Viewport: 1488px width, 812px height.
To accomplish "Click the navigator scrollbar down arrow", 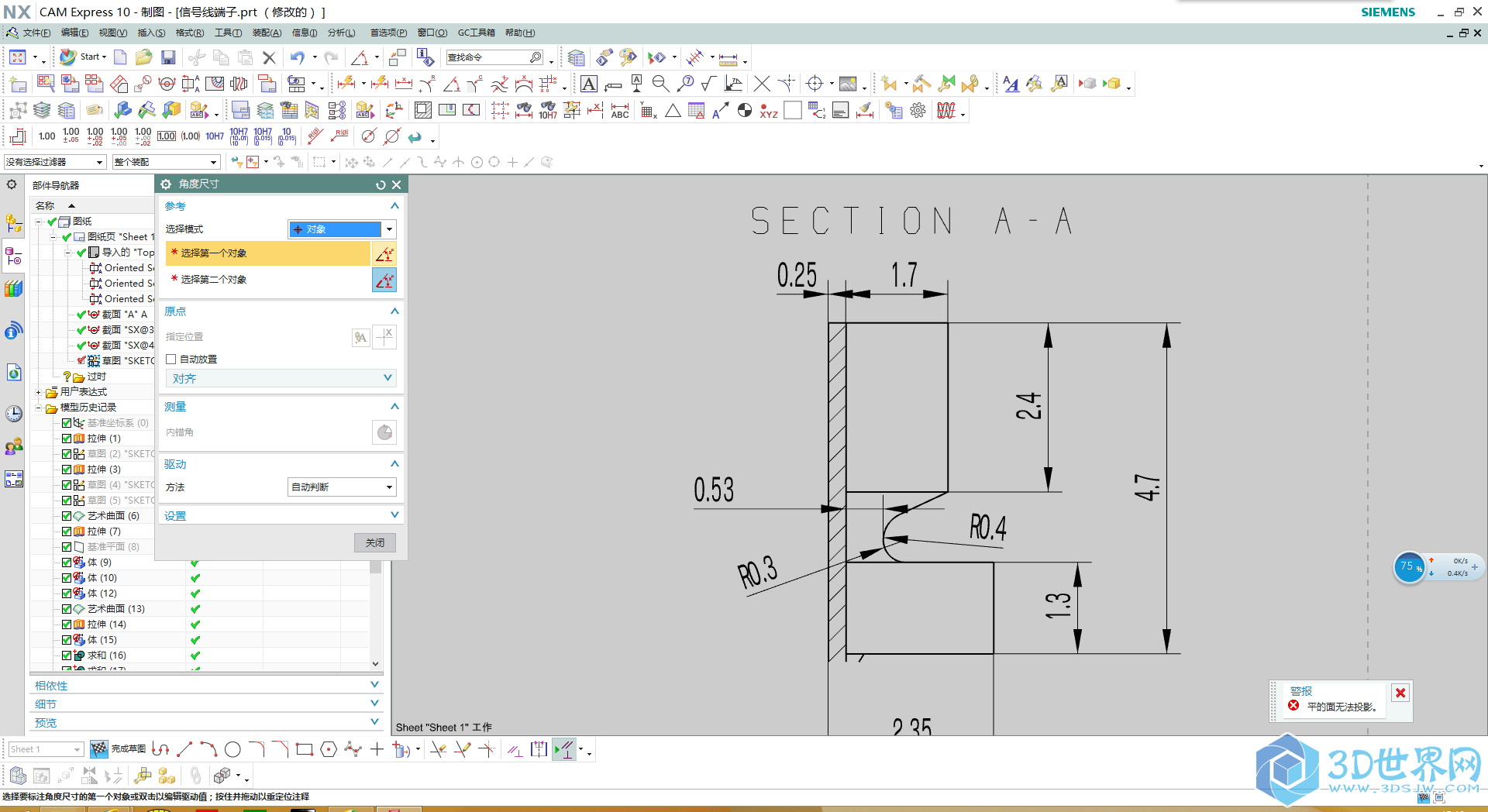I will point(375,663).
